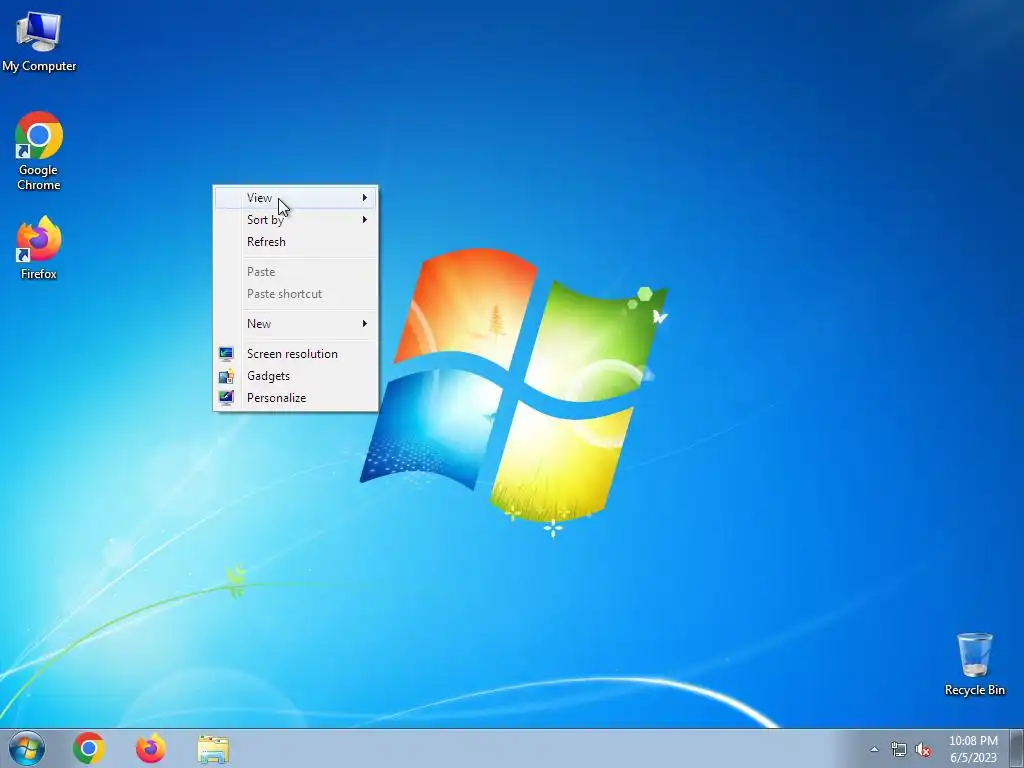Launch Firefox from the taskbar
The image size is (1024, 768).
coord(150,748)
